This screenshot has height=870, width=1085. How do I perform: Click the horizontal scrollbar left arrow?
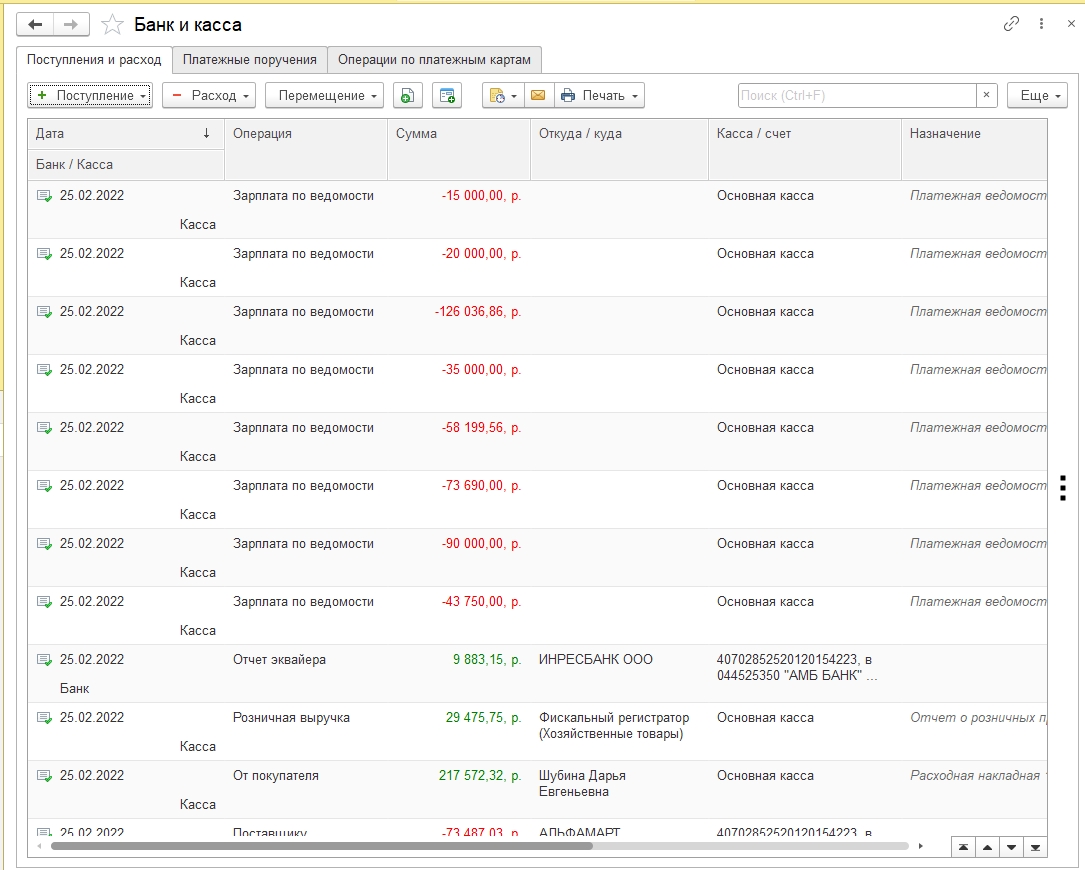39,846
